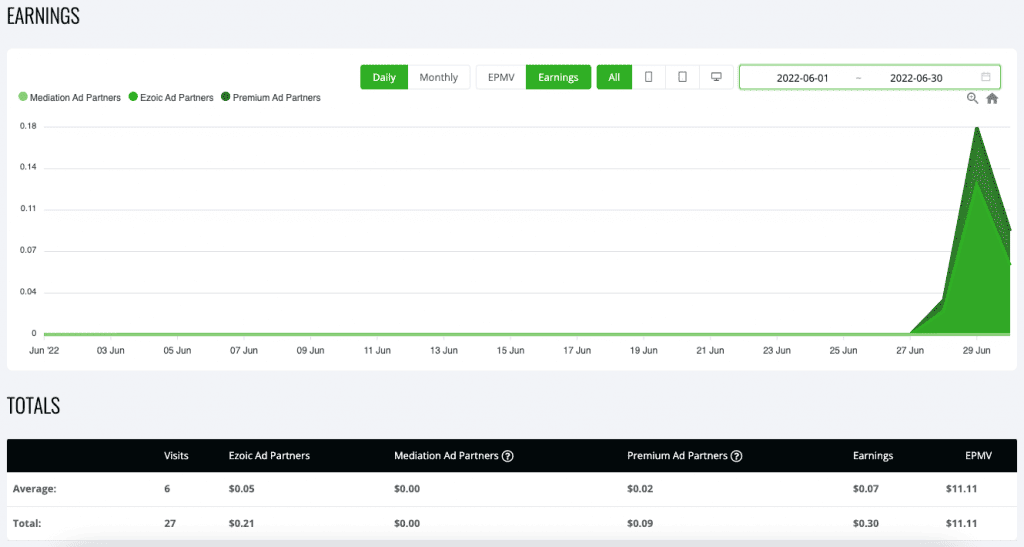The width and height of the screenshot is (1024, 547).
Task: Filter chart by desktop monitor icon
Action: tap(716, 77)
